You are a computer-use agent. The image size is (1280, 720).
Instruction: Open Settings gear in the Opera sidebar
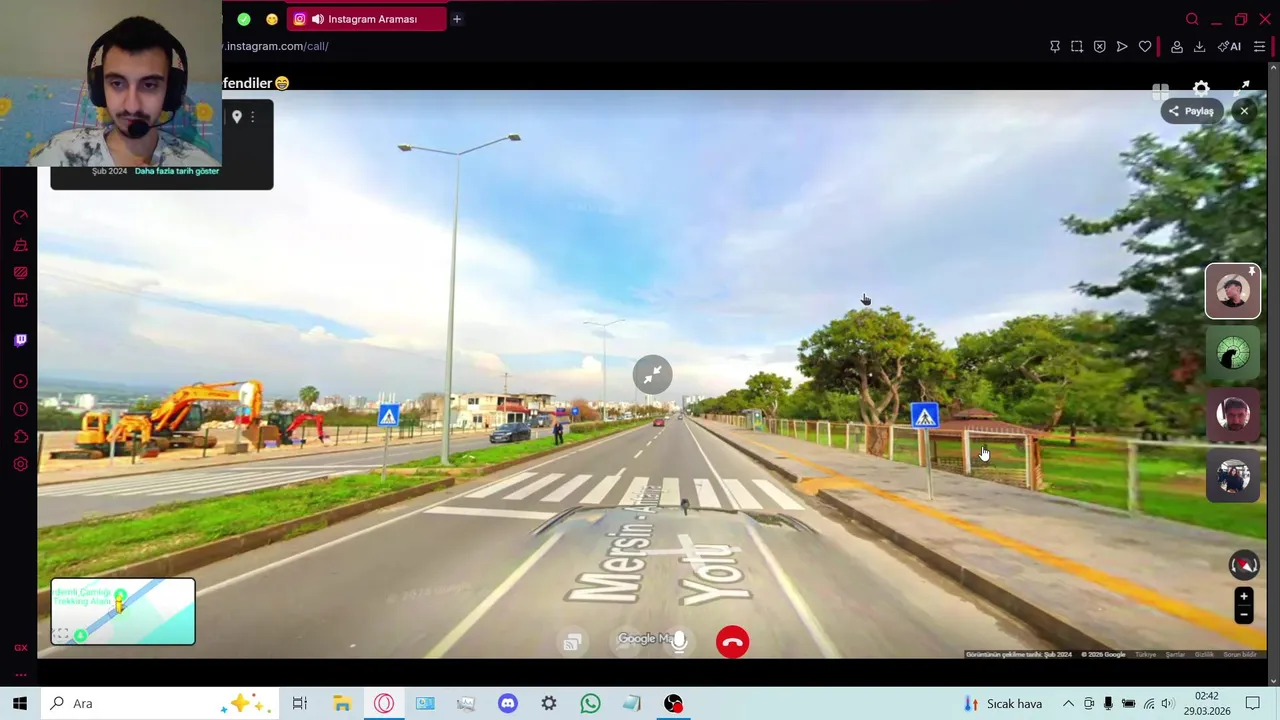(x=20, y=464)
